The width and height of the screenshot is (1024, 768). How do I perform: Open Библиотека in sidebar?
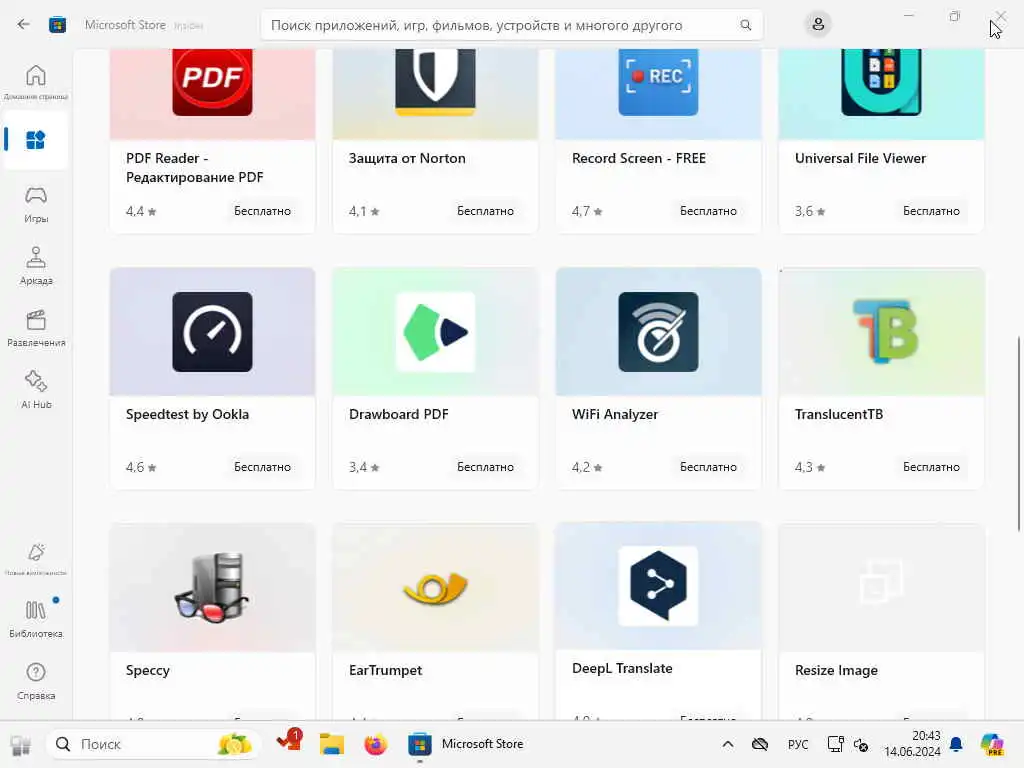36,619
